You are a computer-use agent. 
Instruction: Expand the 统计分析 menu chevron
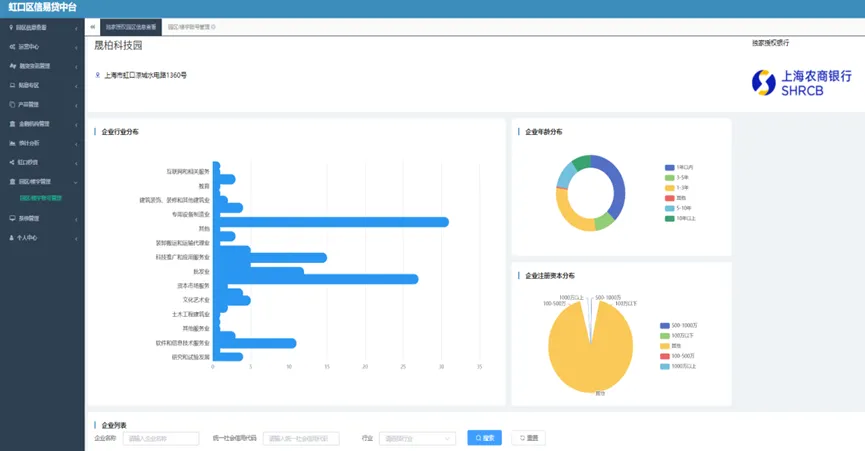tap(76, 144)
